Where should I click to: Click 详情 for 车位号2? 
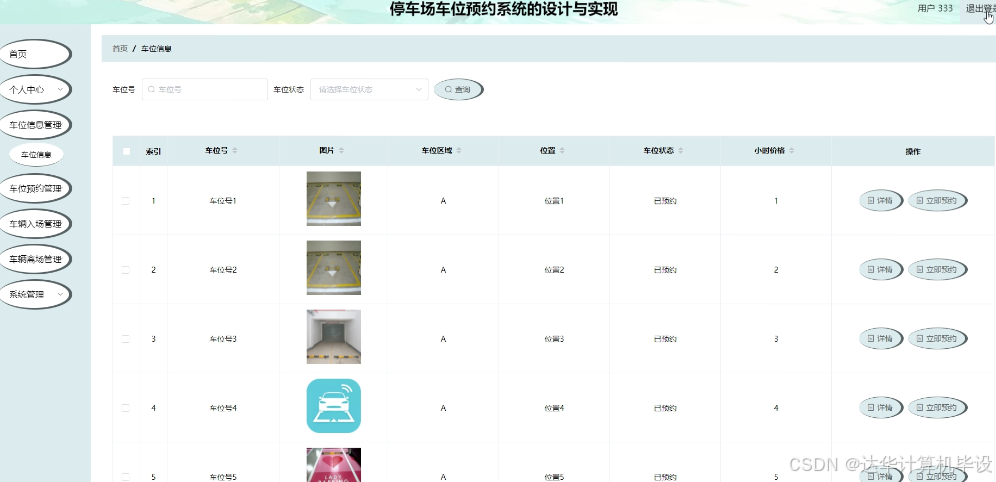(881, 270)
